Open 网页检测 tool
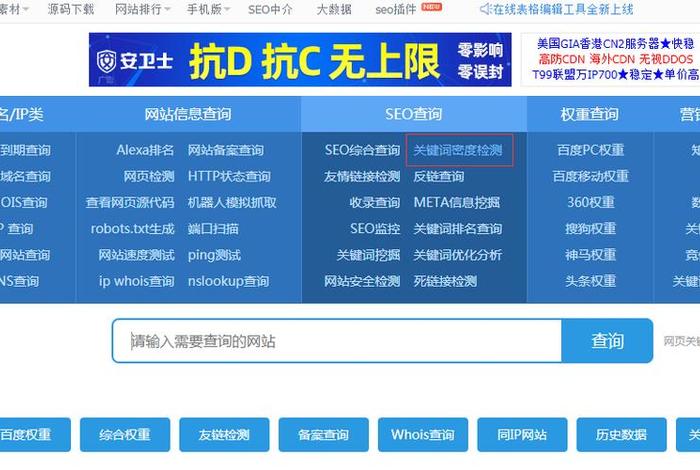The width and height of the screenshot is (700, 470). pyautogui.click(x=149, y=176)
